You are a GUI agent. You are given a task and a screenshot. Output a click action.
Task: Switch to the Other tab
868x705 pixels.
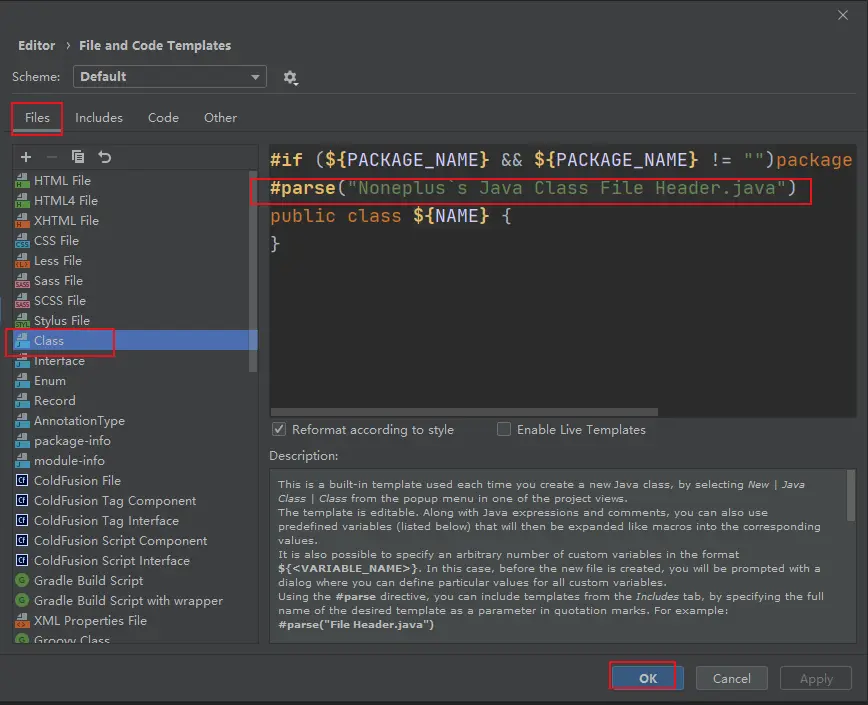pos(220,118)
